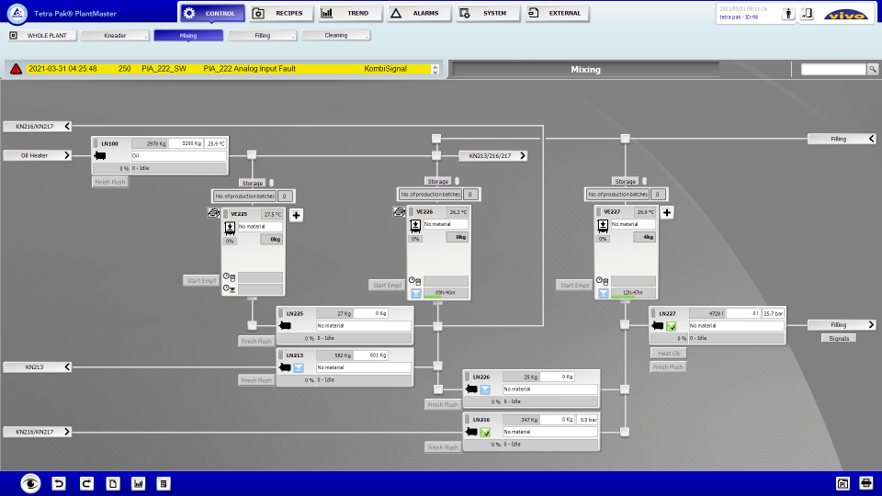Viewport: 882px width, 496px height.
Task: Click the search magnifier icon
Action: click(873, 69)
